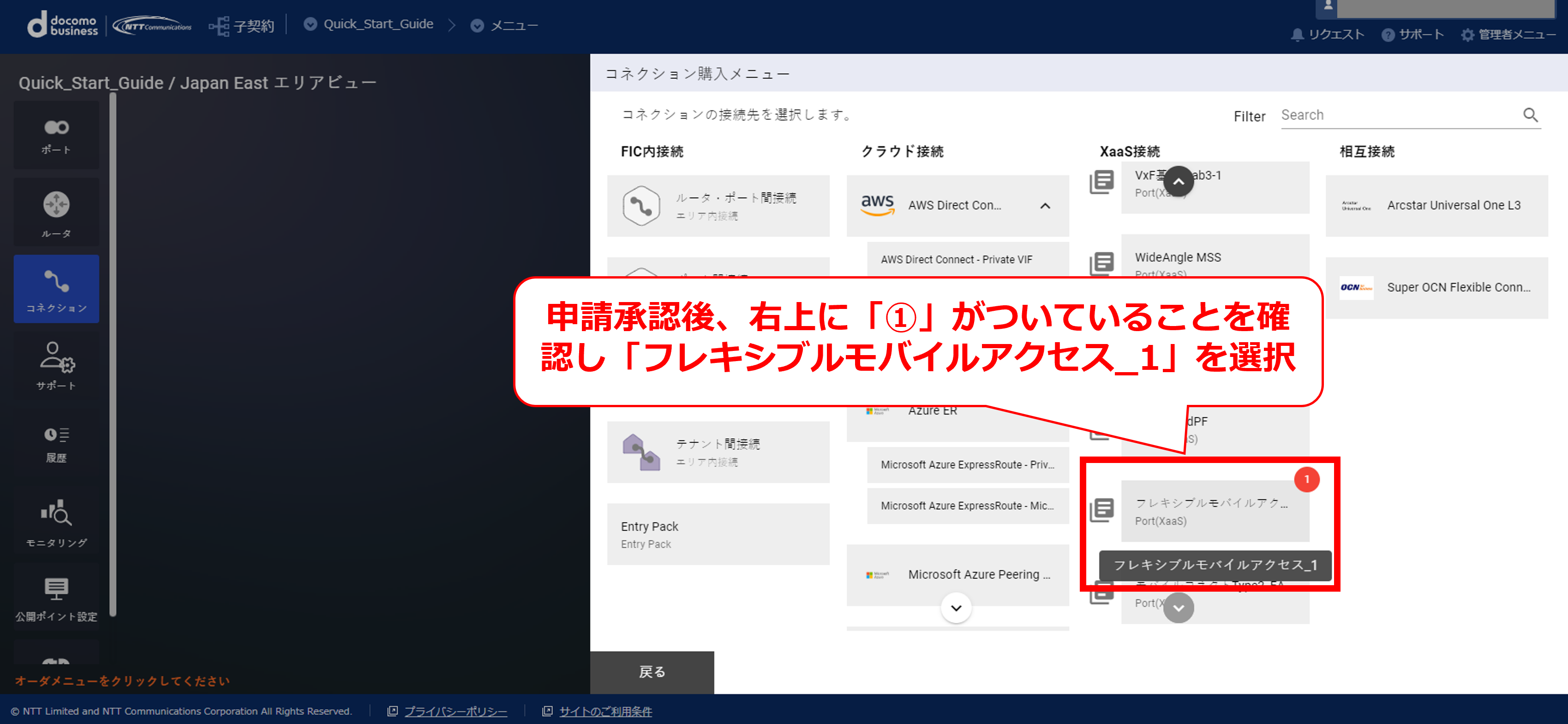This screenshot has width=1568, height=724.
Task: Select Microsoft Azure ExpressRoute - Priv...
Action: point(968,465)
